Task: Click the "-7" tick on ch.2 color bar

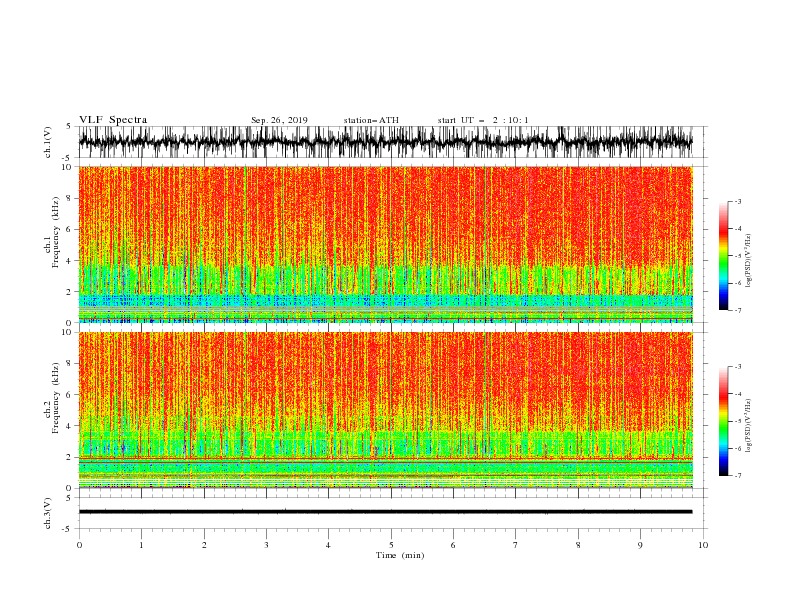Action: [x=738, y=475]
